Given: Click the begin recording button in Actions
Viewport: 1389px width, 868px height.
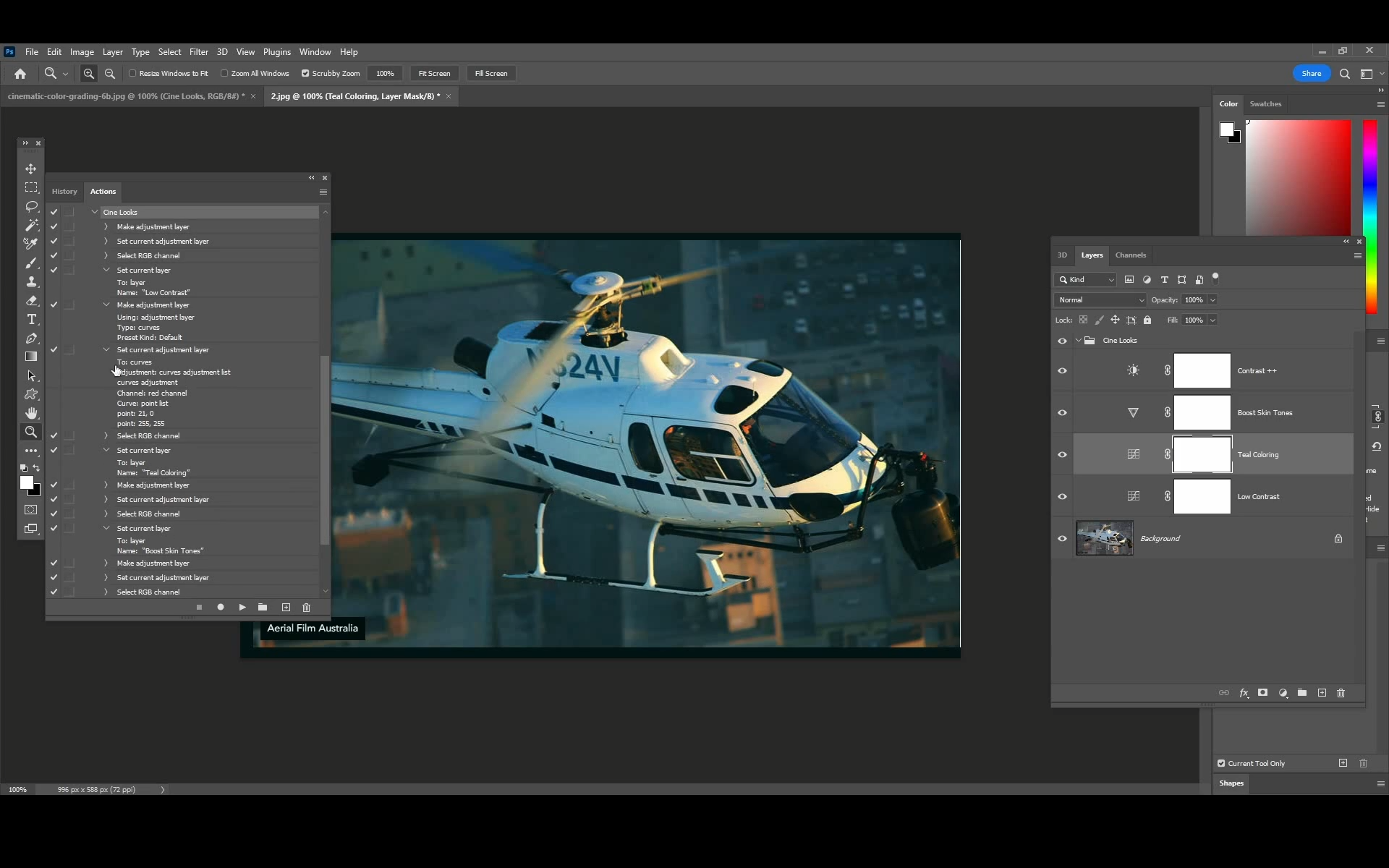Looking at the screenshot, I should pyautogui.click(x=221, y=608).
